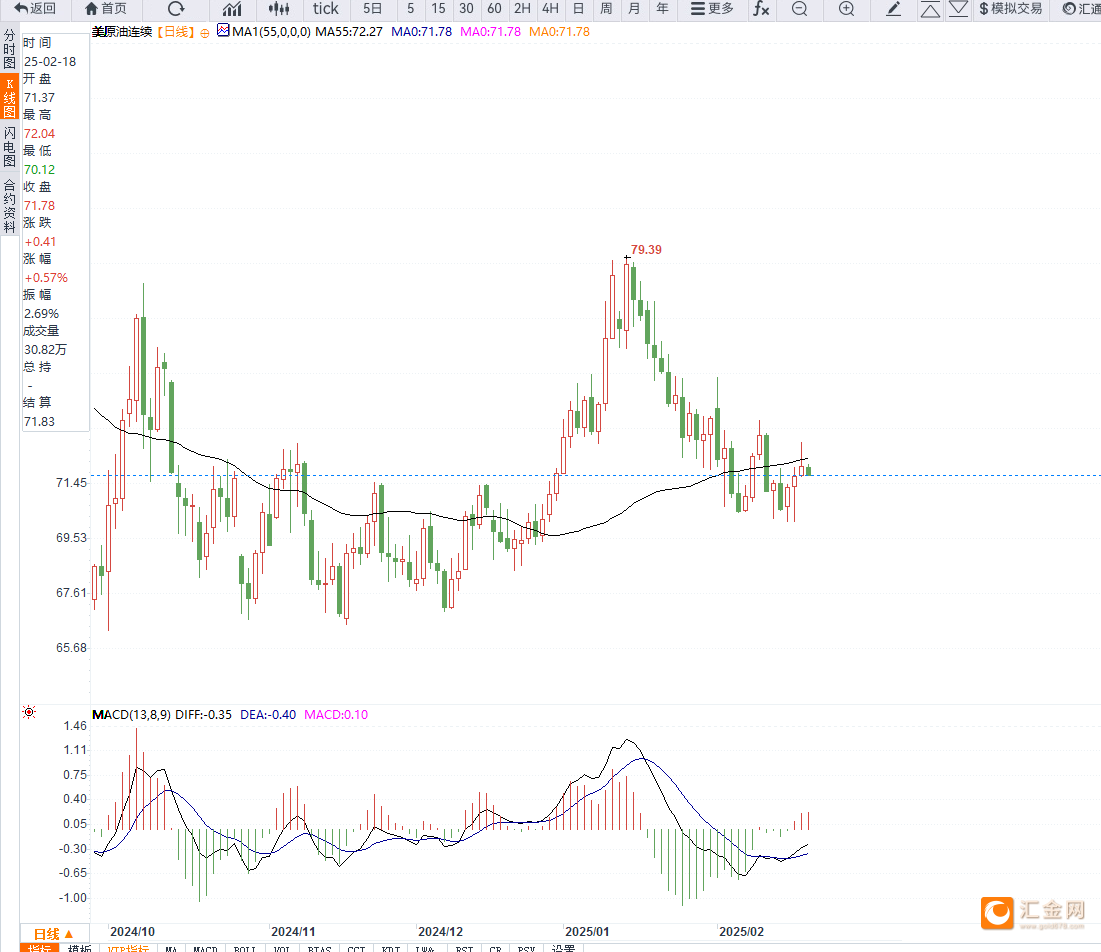The width and height of the screenshot is (1101, 952).
Task: Select the pencil drawing tool
Action: [893, 8]
